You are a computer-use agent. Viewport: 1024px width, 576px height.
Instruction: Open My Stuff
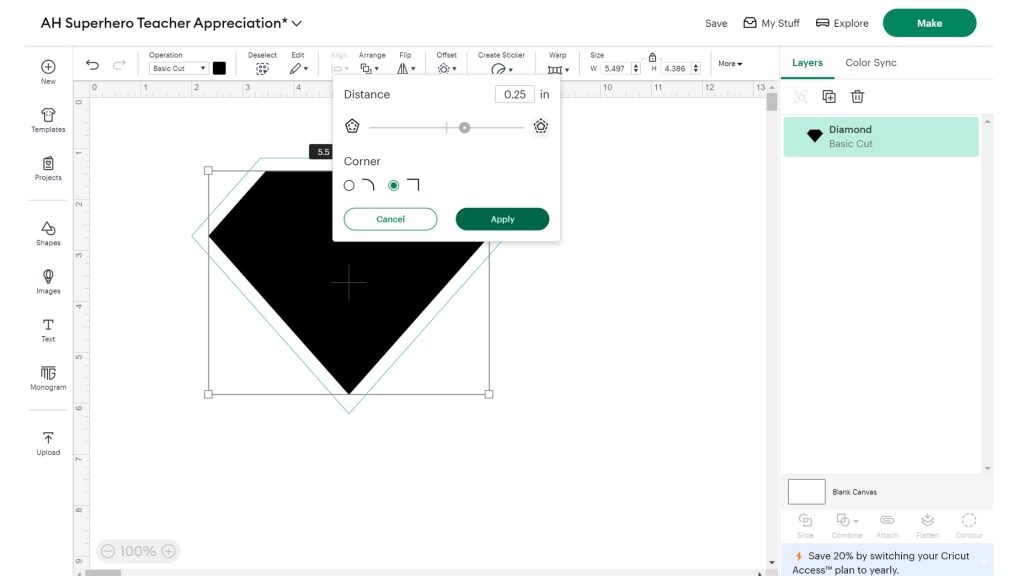pos(771,23)
